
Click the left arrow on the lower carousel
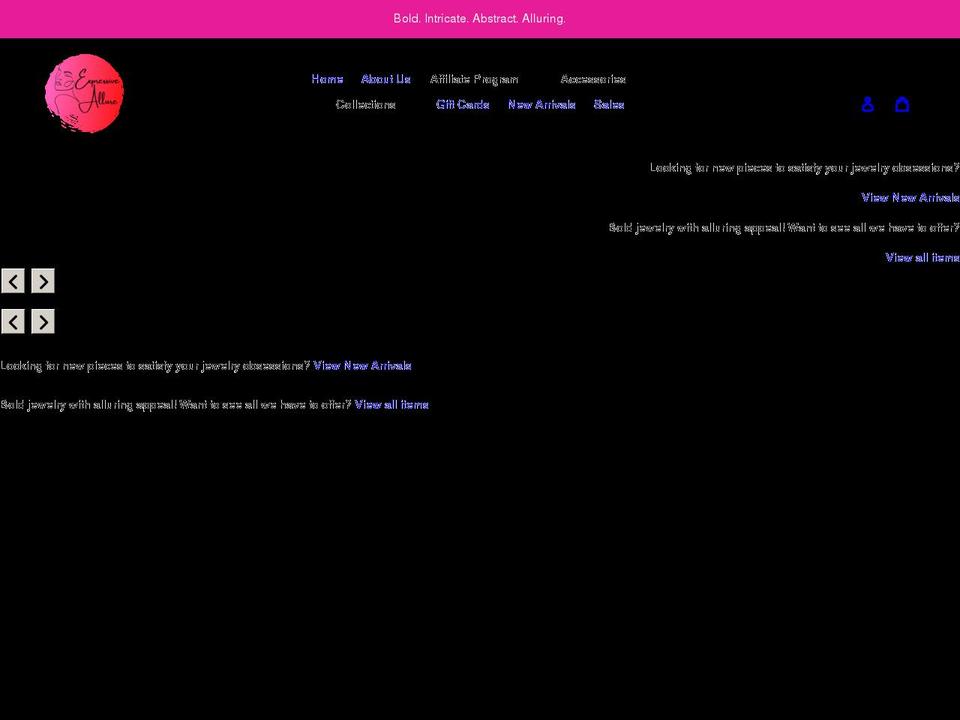click(x=13, y=321)
